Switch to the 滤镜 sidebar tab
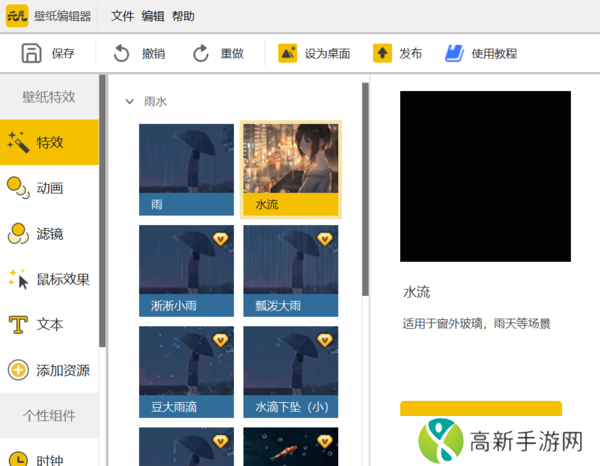Viewport: 600px width, 466px height. tap(49, 233)
